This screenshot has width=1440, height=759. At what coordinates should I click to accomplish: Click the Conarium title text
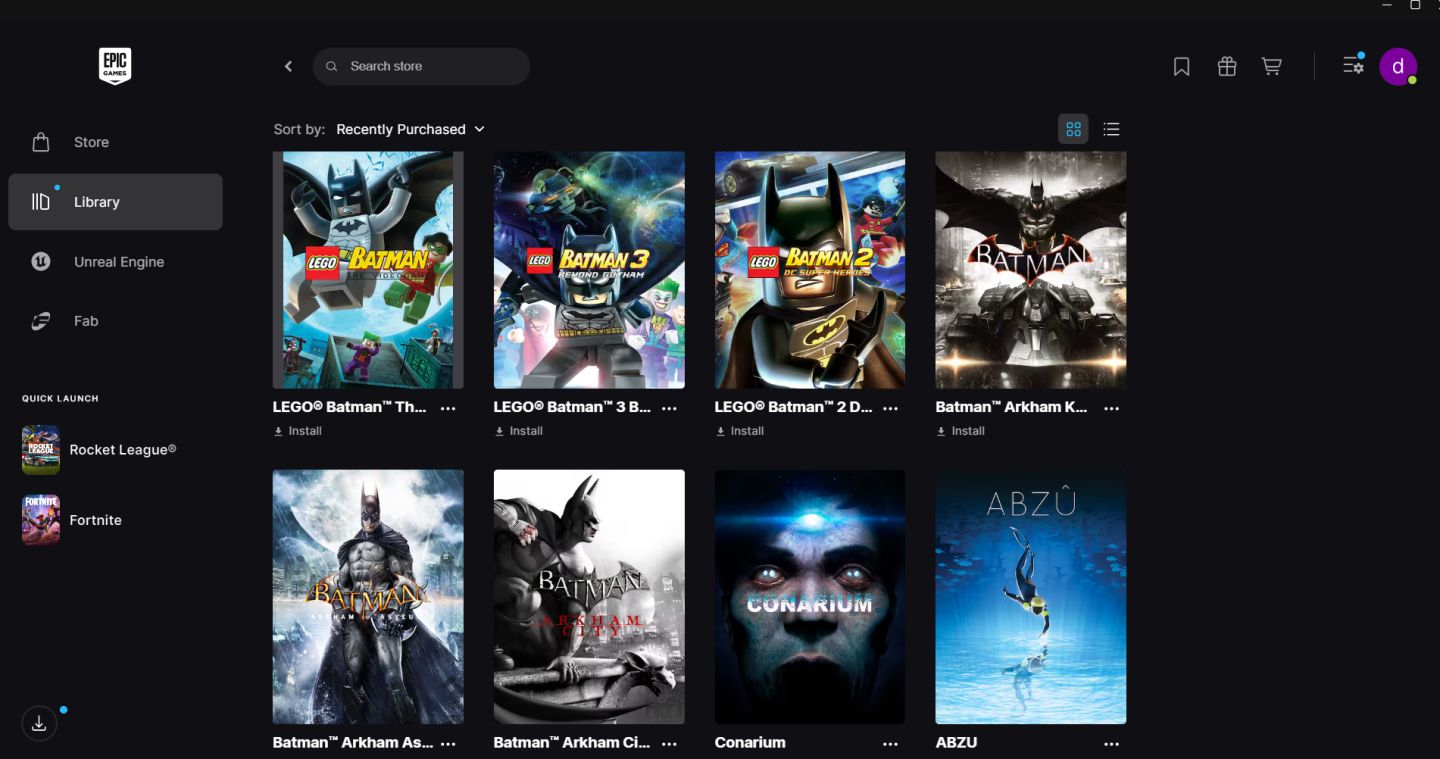pyautogui.click(x=750, y=743)
